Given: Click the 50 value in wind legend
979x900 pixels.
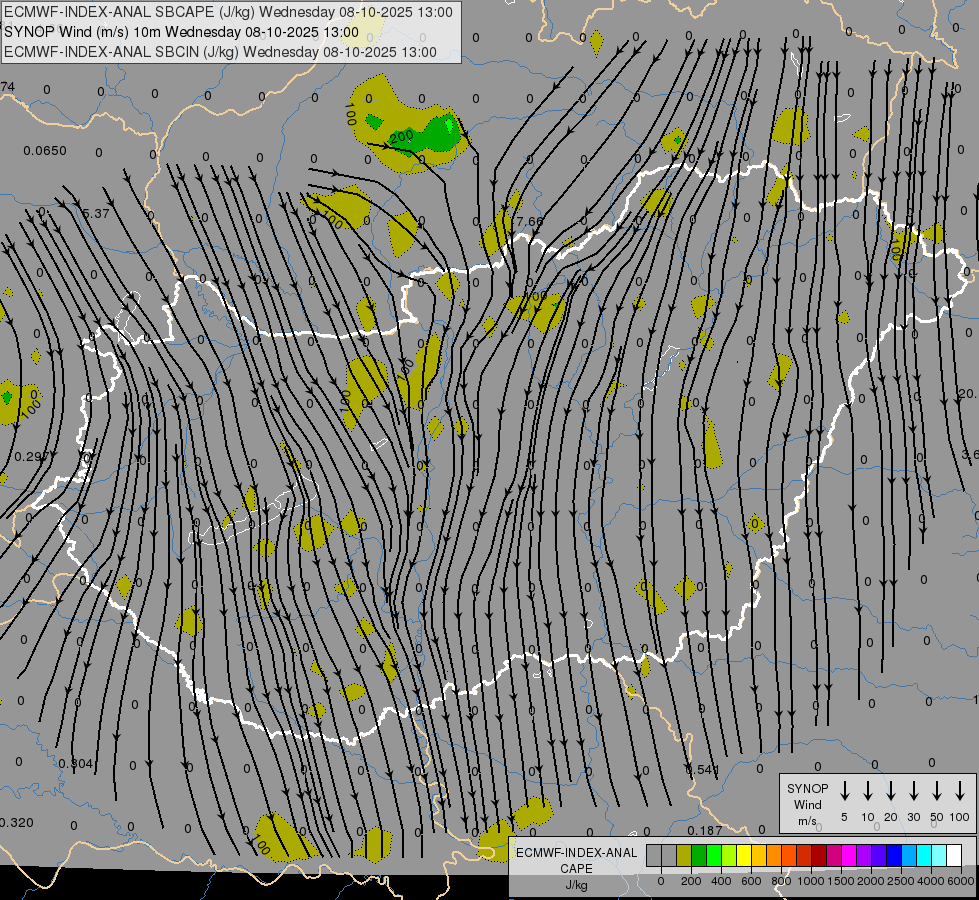Looking at the screenshot, I should click(x=937, y=817).
